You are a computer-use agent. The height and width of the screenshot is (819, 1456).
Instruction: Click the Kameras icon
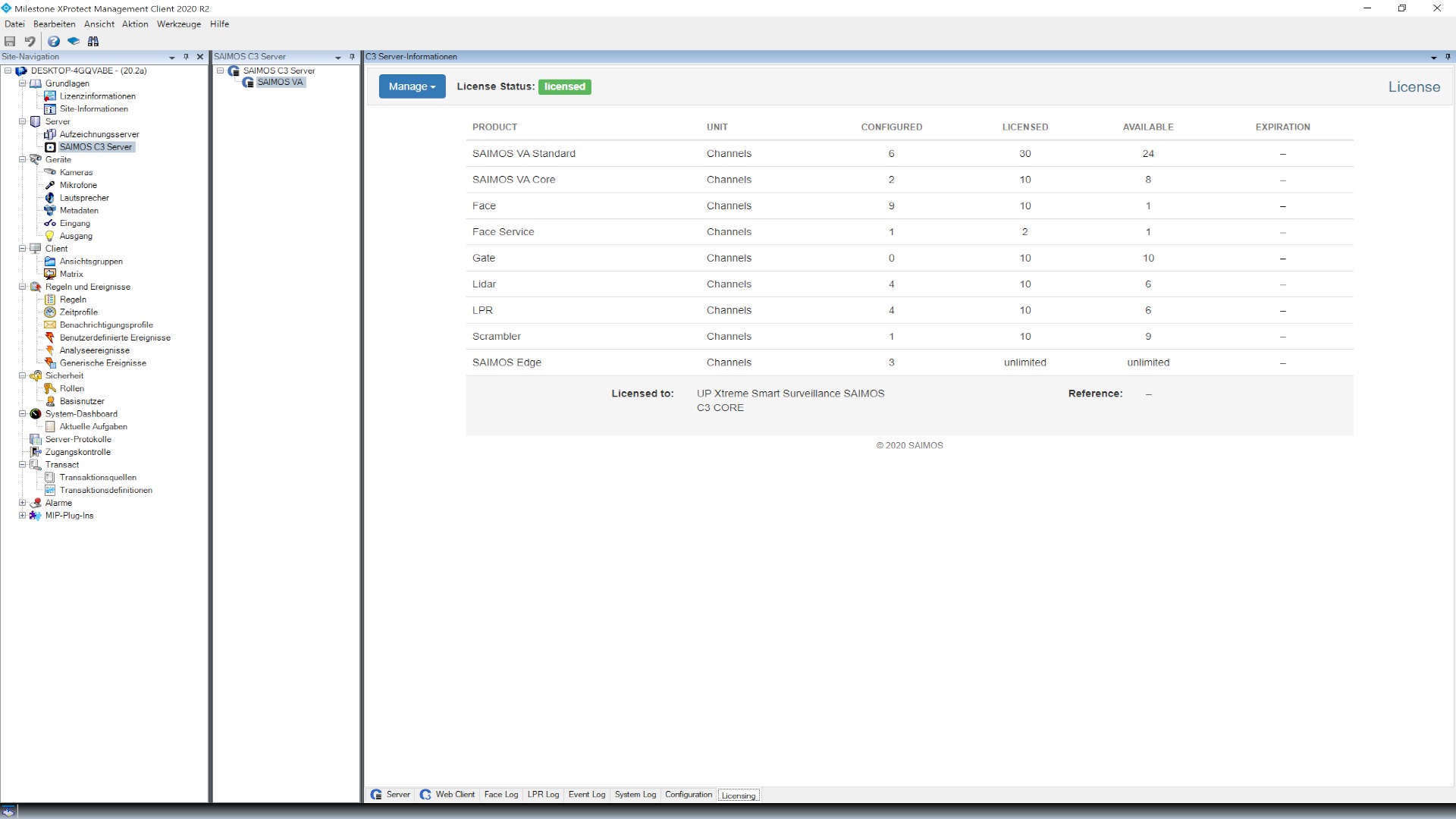(x=50, y=172)
